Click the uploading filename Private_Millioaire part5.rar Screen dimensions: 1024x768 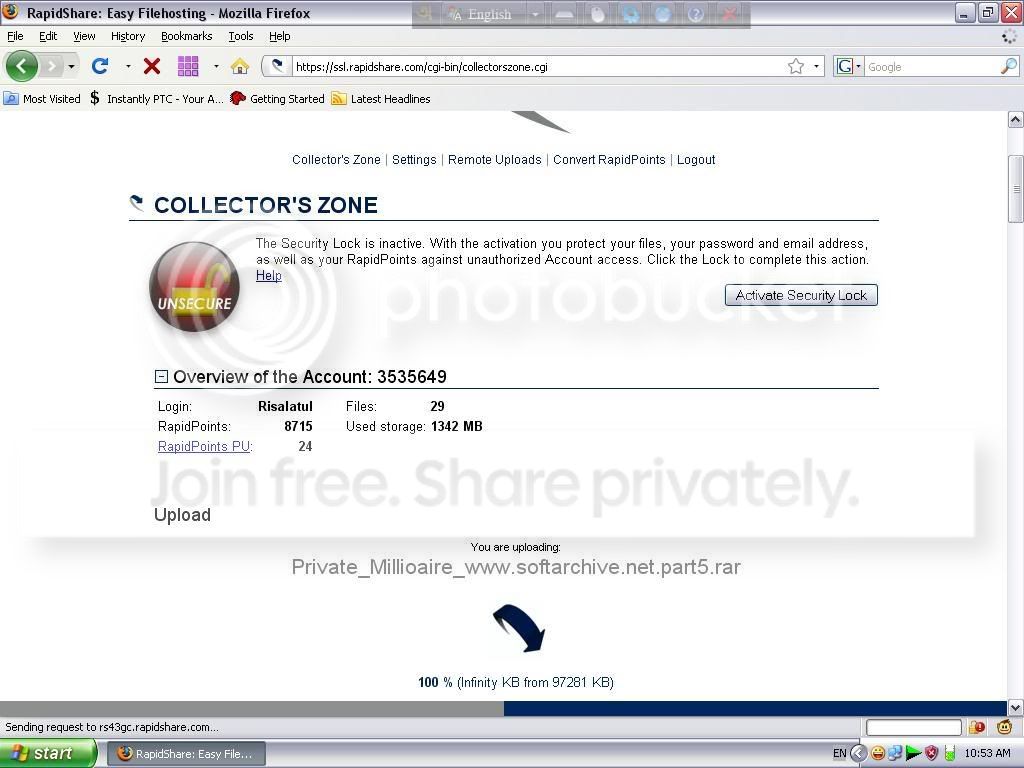click(516, 567)
